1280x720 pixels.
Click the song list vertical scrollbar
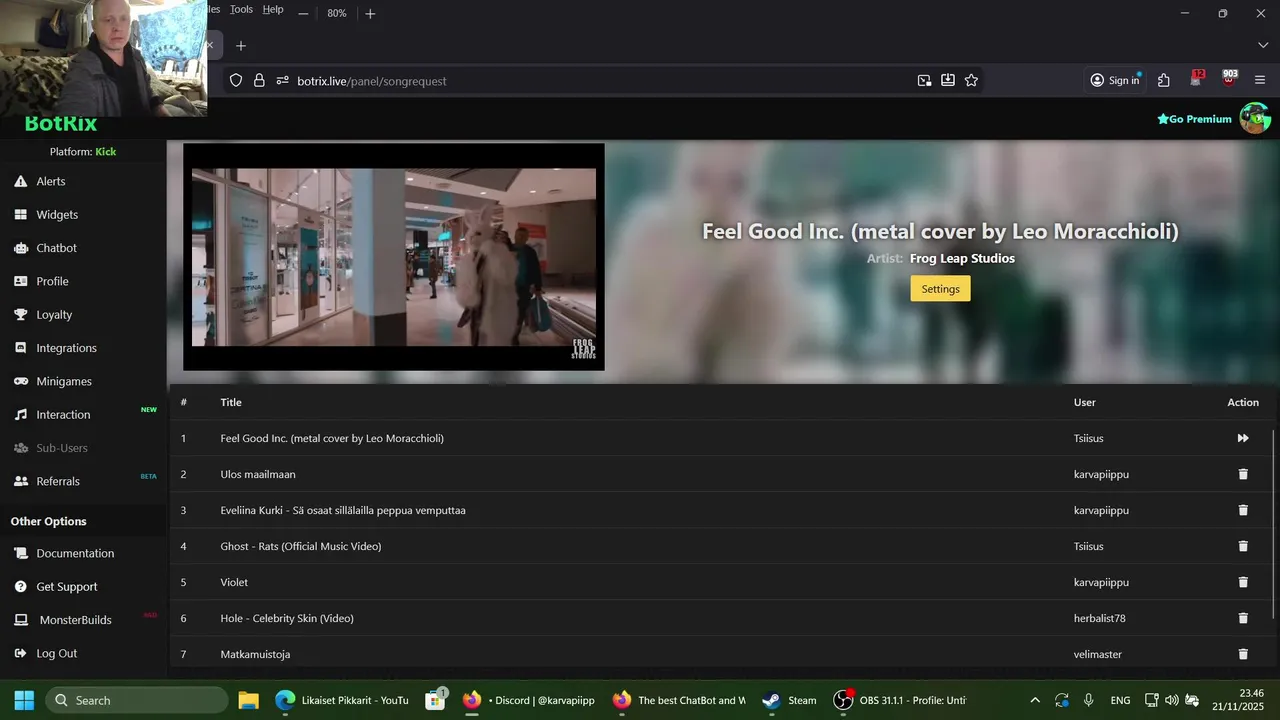[1274, 523]
